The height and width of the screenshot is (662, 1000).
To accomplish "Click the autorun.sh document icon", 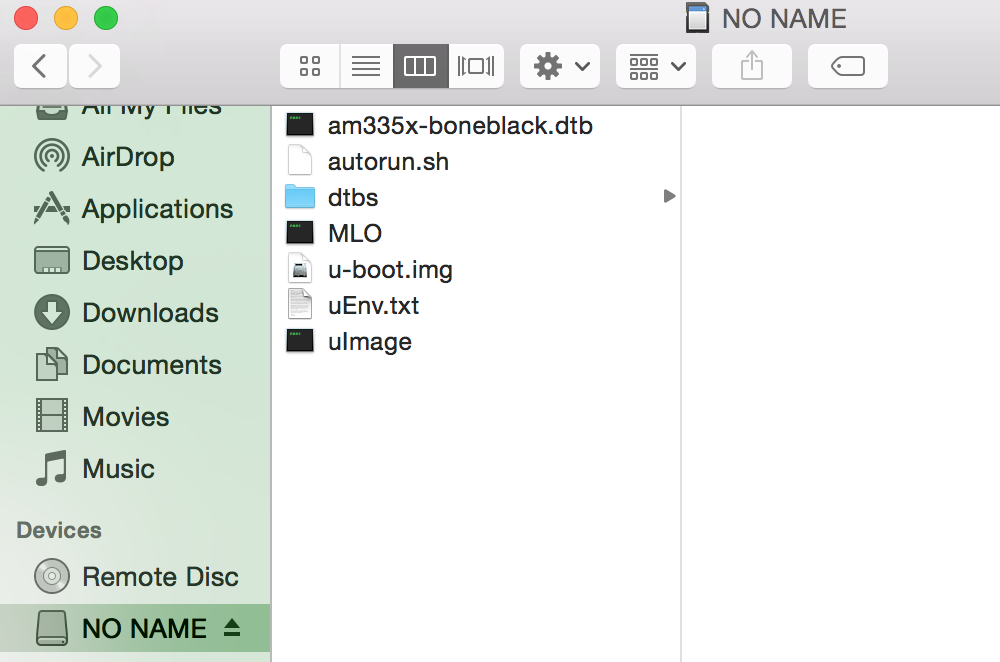I will tap(300, 161).
